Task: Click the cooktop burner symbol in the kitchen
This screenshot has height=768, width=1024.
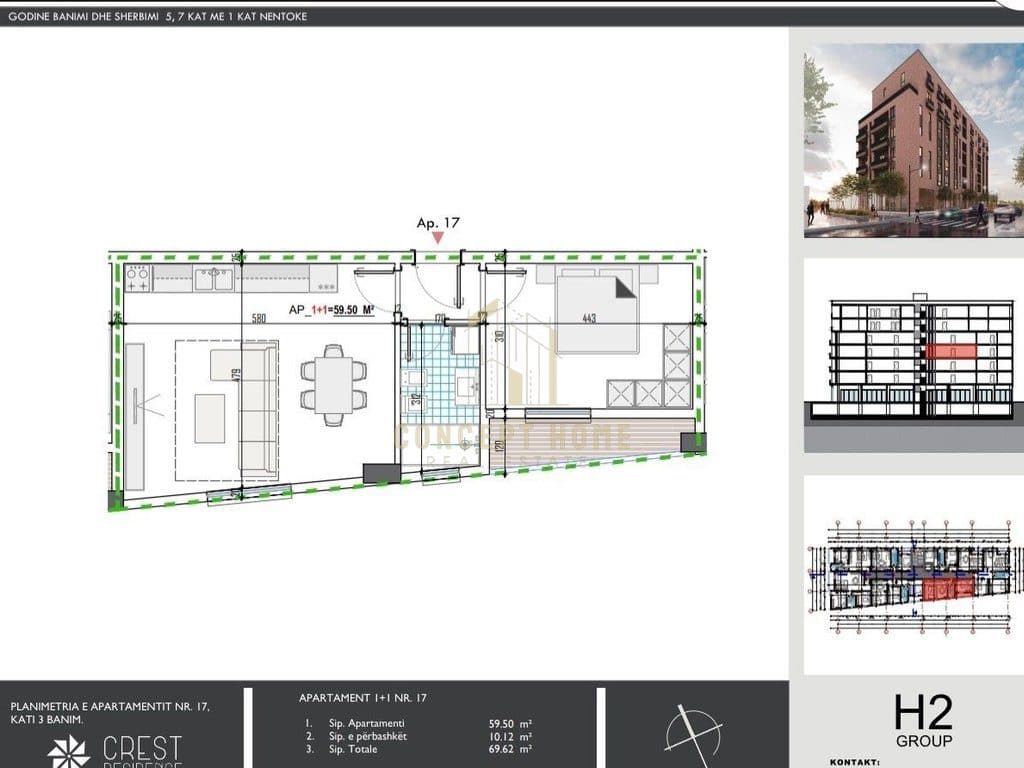Action: point(138,279)
